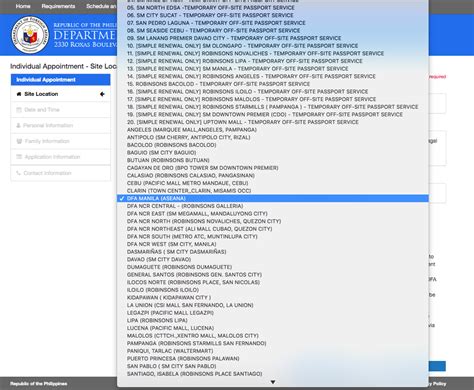Click the Department of Foreign Affairs seal logo
This screenshot has width=474, height=390.
click(30, 35)
